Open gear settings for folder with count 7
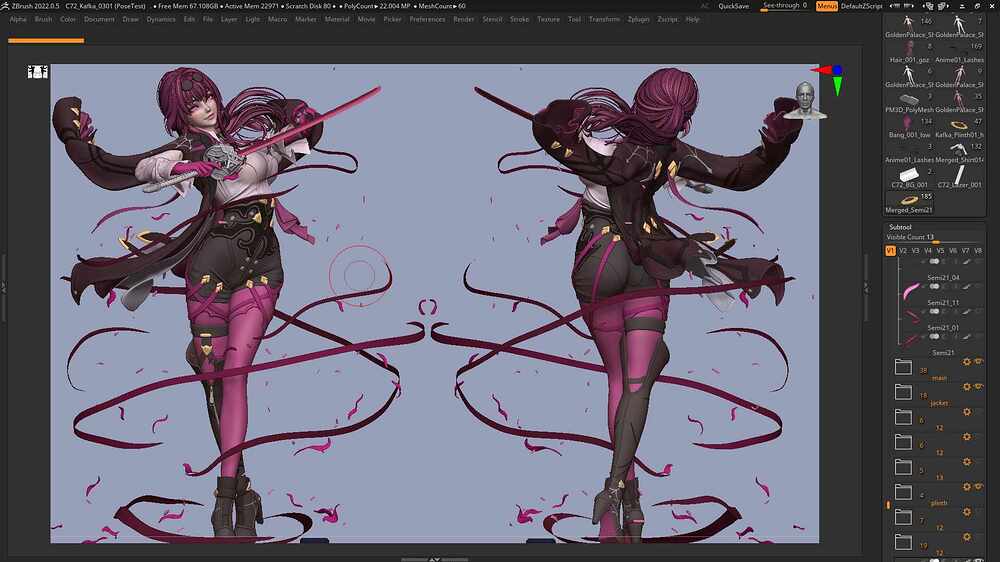1000x562 pixels. tap(967, 512)
